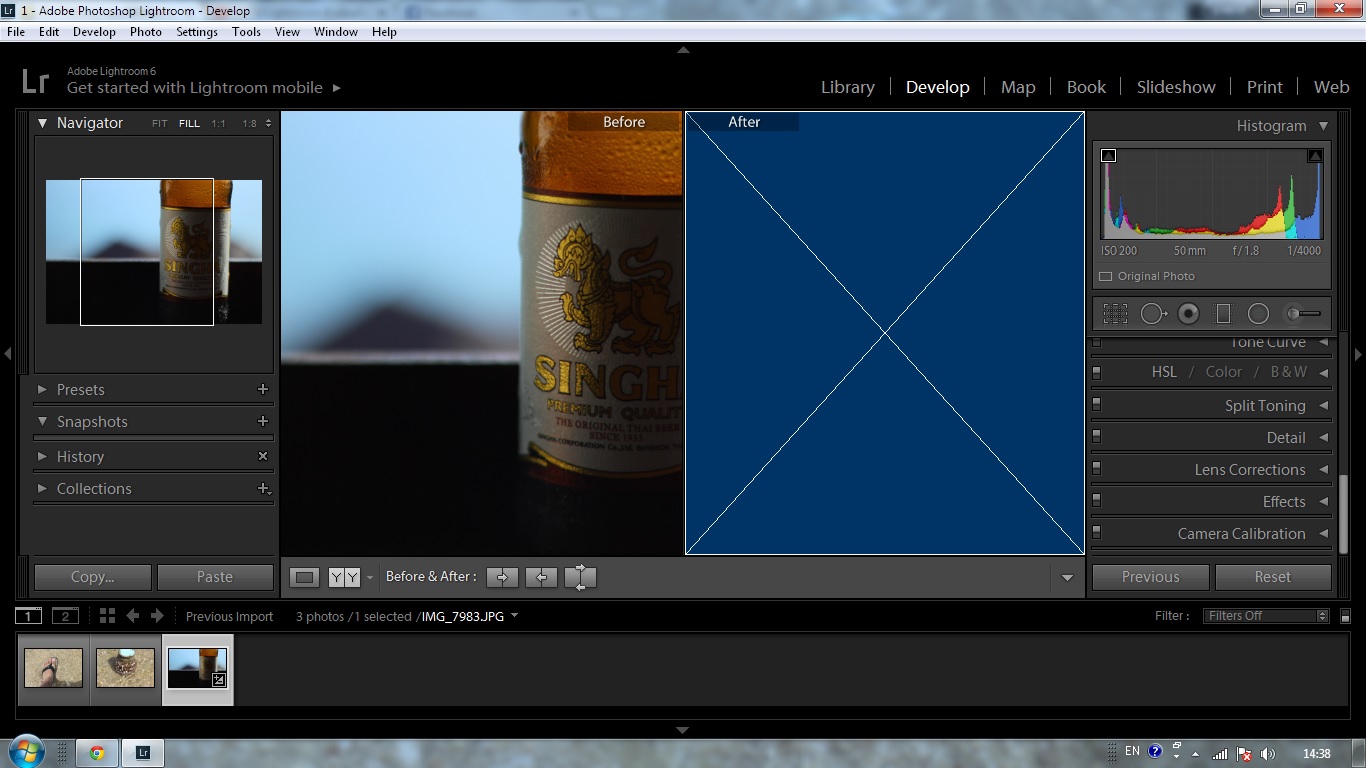Toggle shadow clipping indicator in histogram
The image size is (1366, 768).
(1108, 155)
